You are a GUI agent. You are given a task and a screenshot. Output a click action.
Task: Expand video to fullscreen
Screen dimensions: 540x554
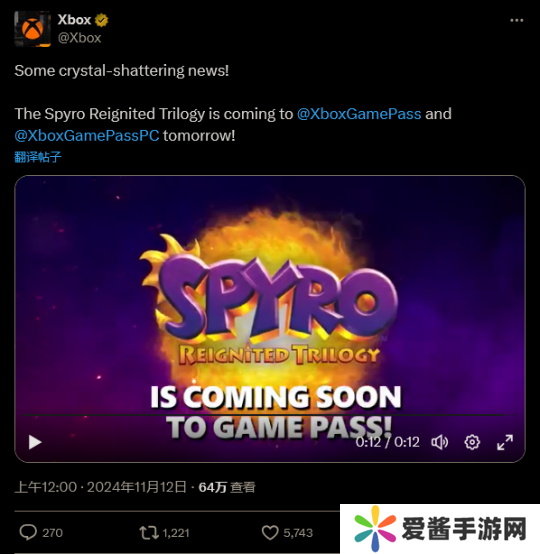[x=505, y=442]
